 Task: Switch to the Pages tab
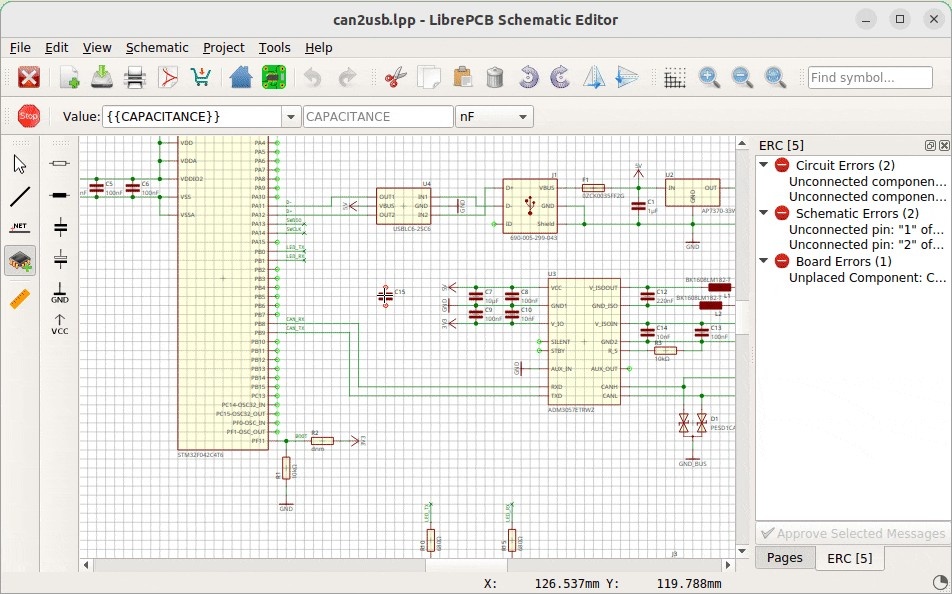tap(785, 558)
